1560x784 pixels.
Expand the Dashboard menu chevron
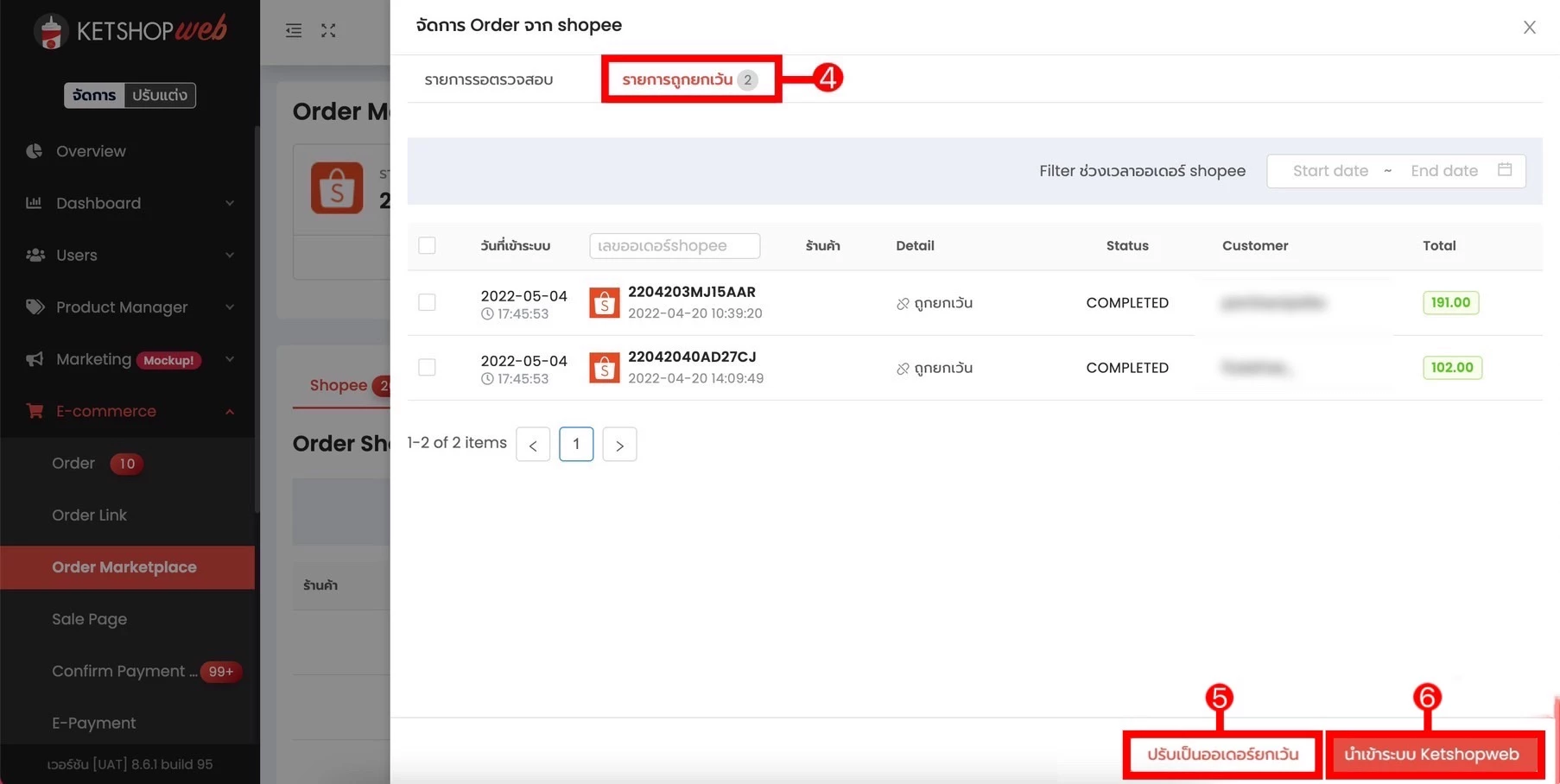pos(230,203)
